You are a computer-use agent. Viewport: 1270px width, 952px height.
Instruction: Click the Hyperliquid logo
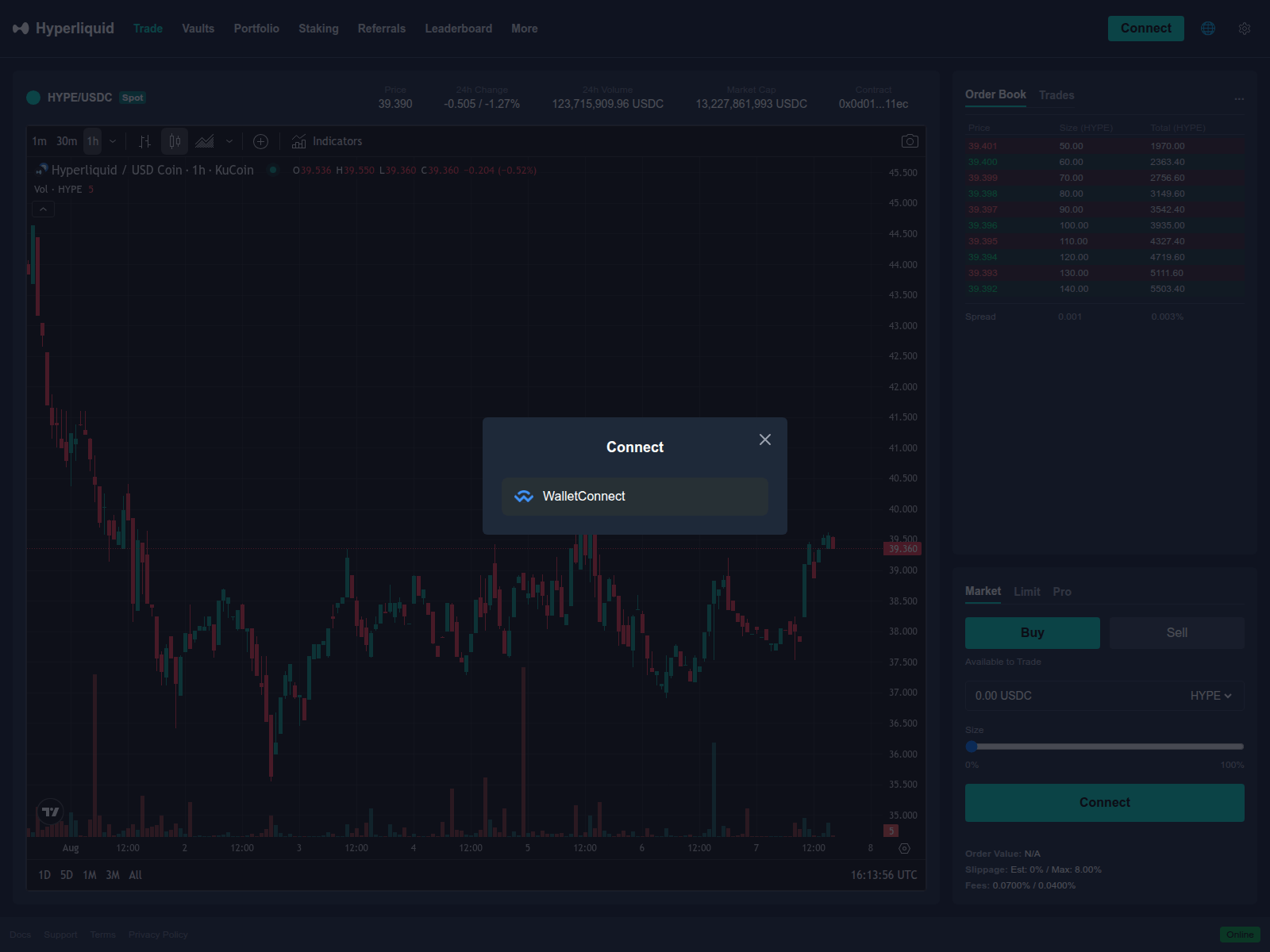pyautogui.click(x=63, y=29)
